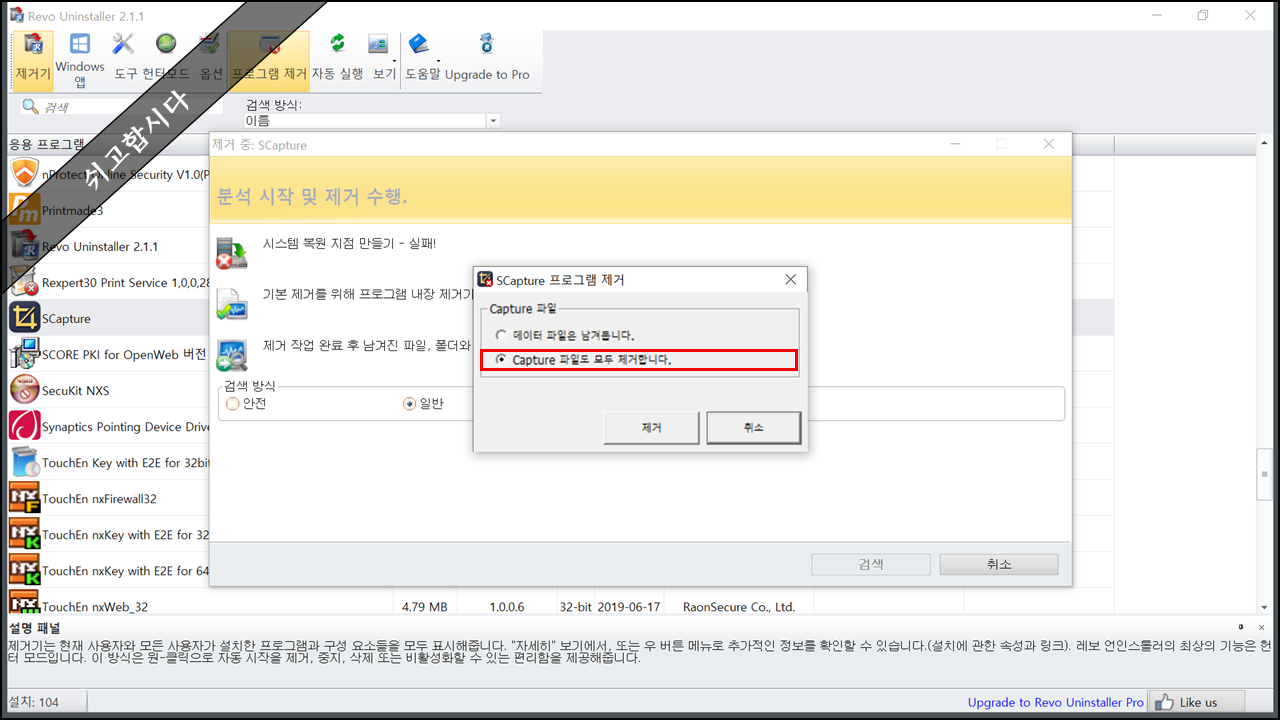
Task: Open Upgrade to Revo Uninstaller Pro link
Action: click(x=1056, y=702)
